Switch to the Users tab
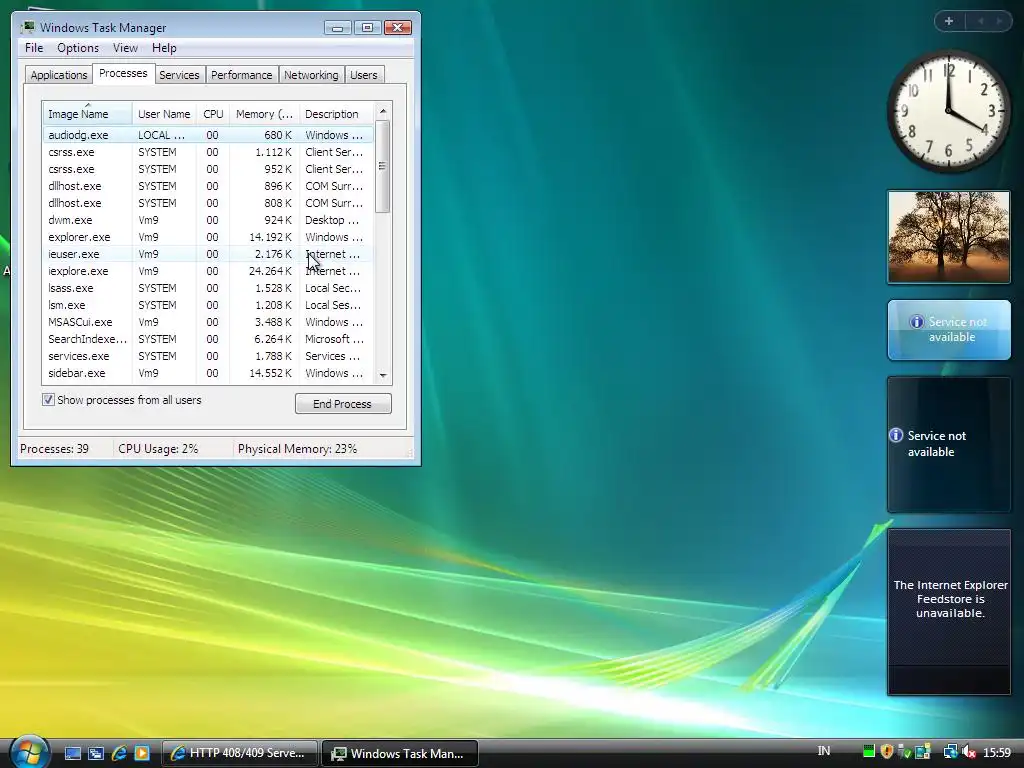This screenshot has height=768, width=1024. pos(364,75)
